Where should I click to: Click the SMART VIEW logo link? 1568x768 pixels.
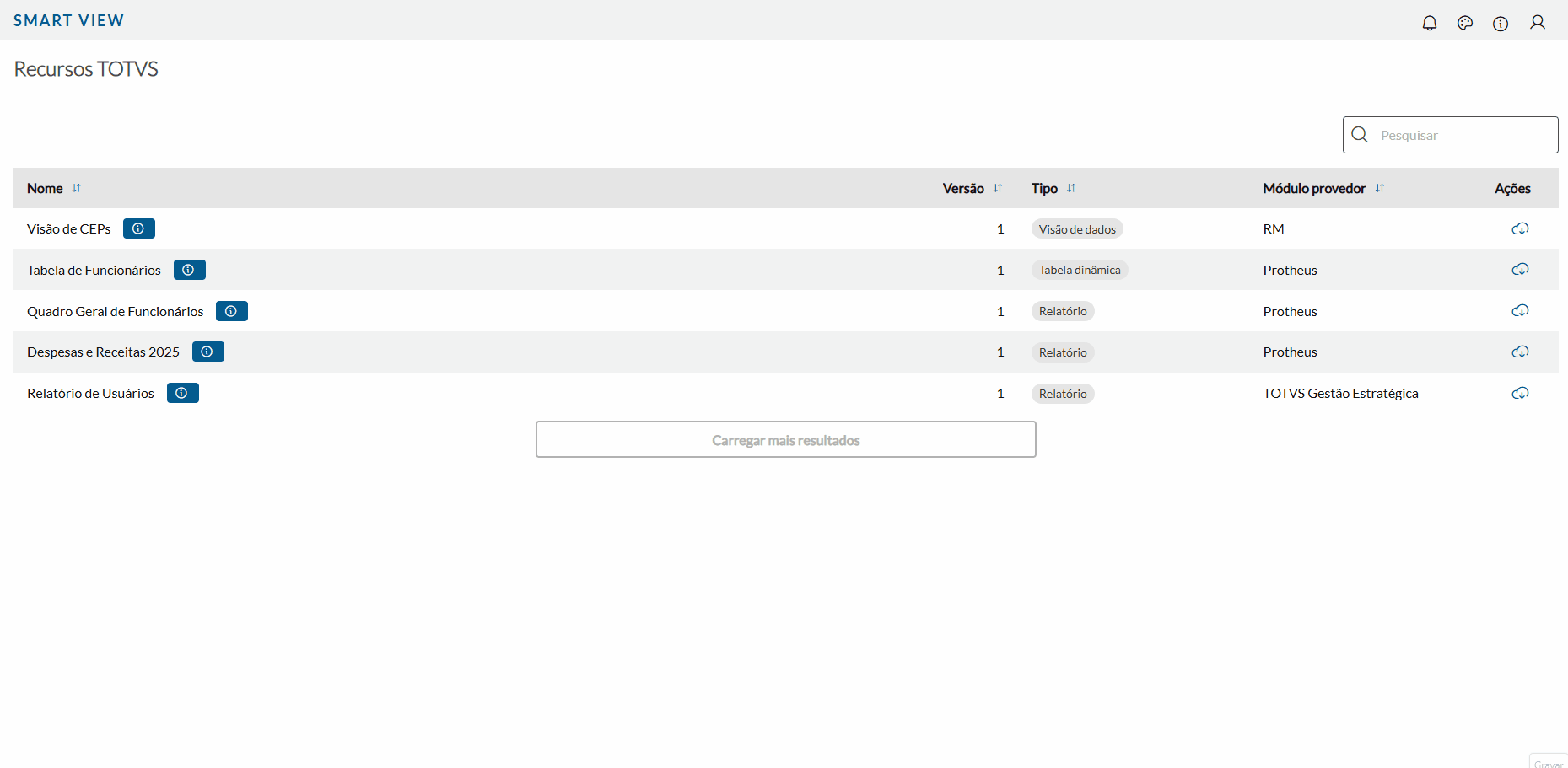tap(68, 20)
